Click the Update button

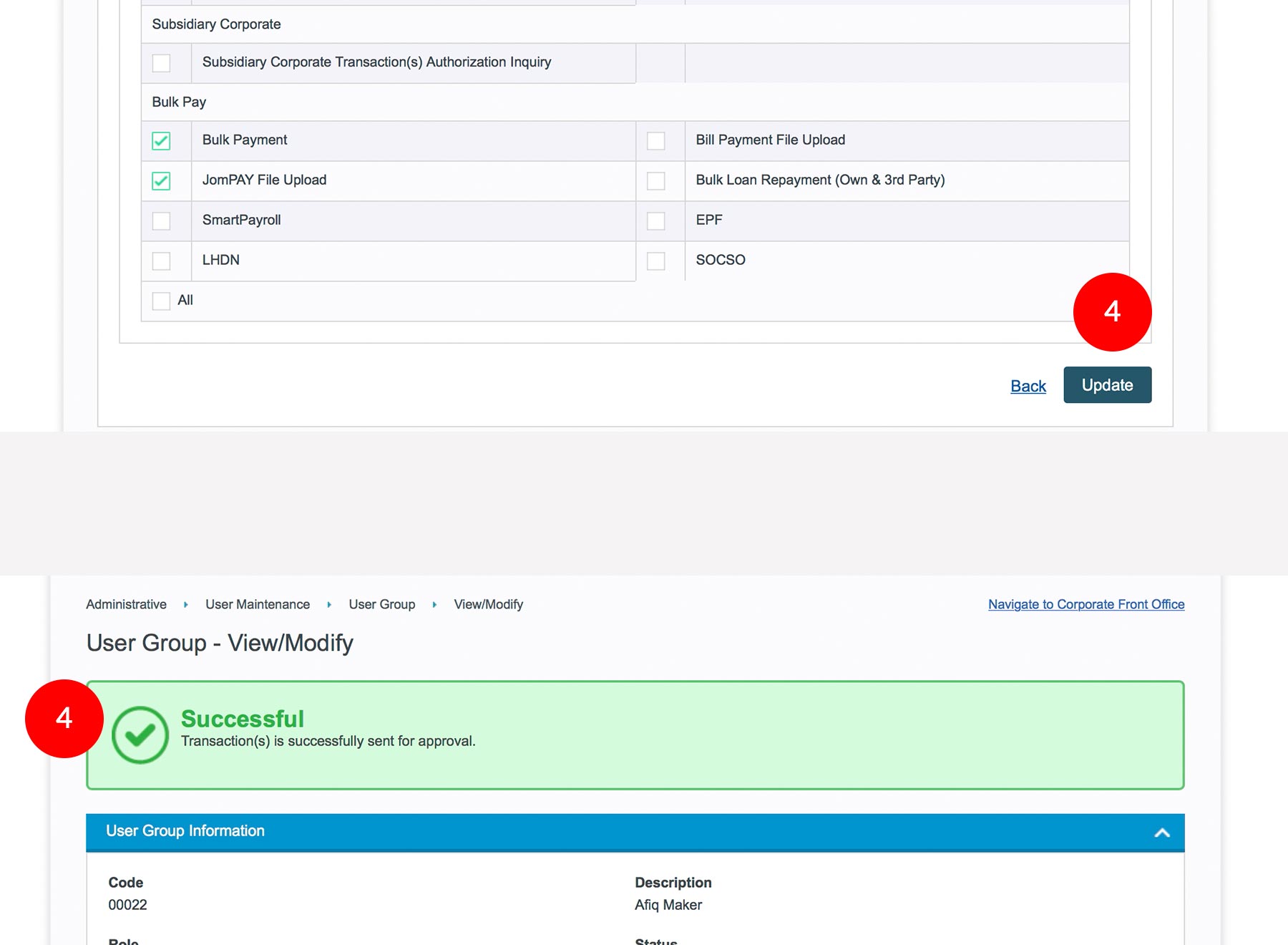click(x=1107, y=385)
